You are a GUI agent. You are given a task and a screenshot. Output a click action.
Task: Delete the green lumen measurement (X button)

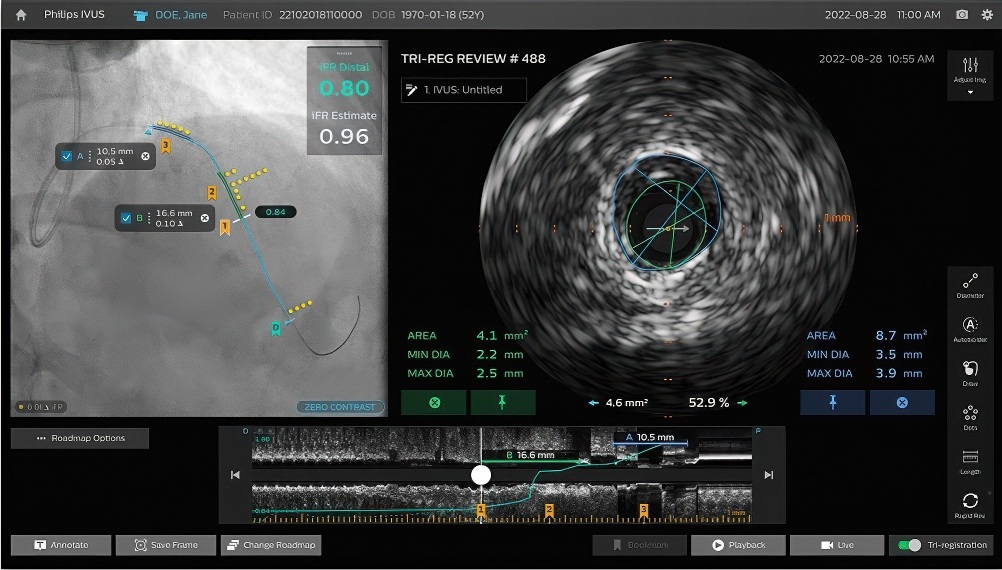[x=434, y=403]
